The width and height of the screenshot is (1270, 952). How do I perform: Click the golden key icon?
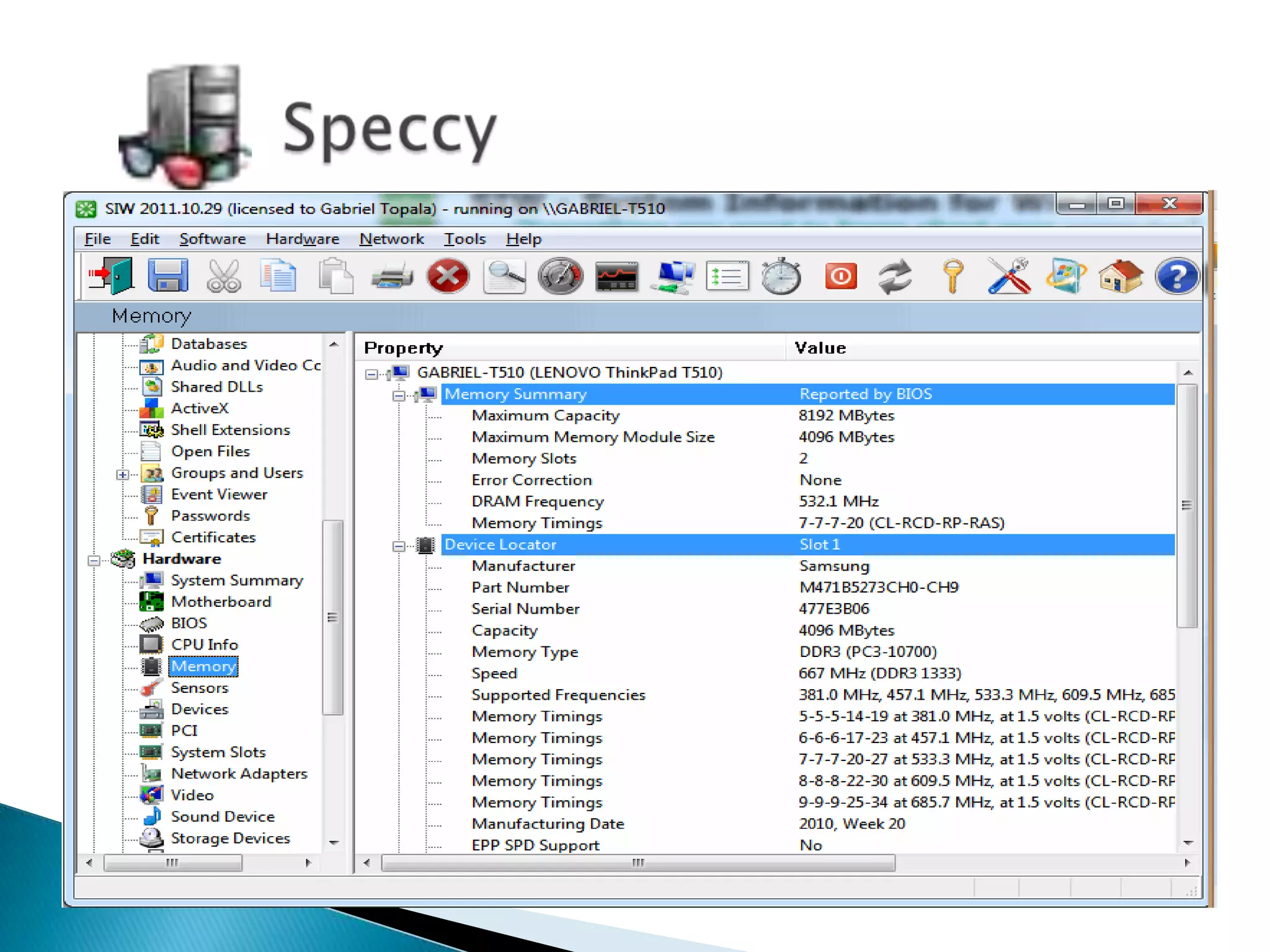coord(952,276)
